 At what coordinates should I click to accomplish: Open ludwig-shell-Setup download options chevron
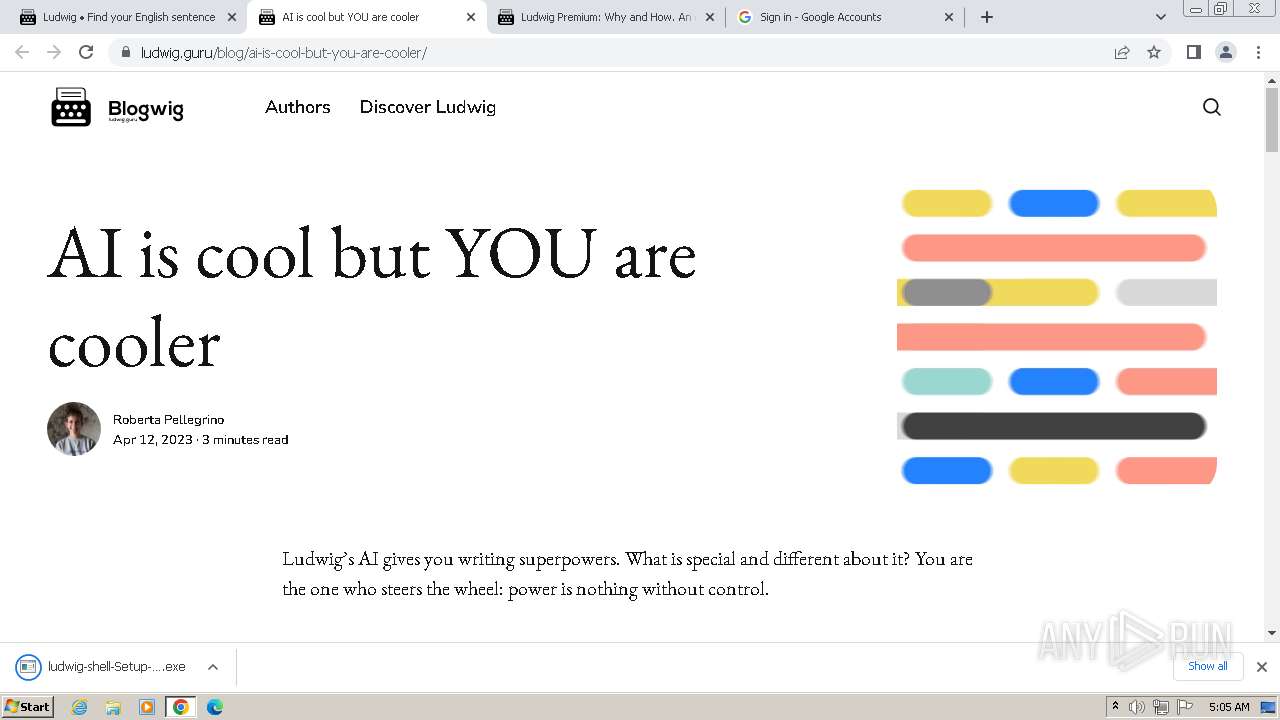click(213, 667)
